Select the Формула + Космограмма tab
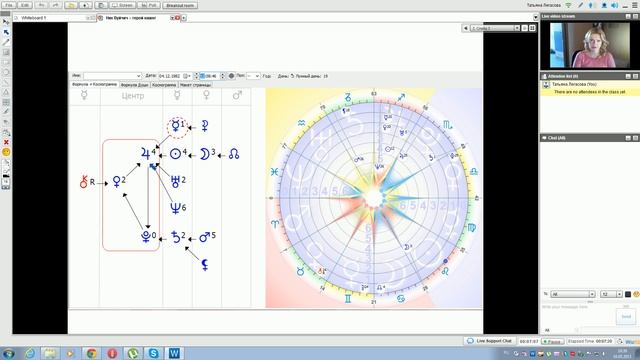The image size is (640, 360). click(94, 84)
